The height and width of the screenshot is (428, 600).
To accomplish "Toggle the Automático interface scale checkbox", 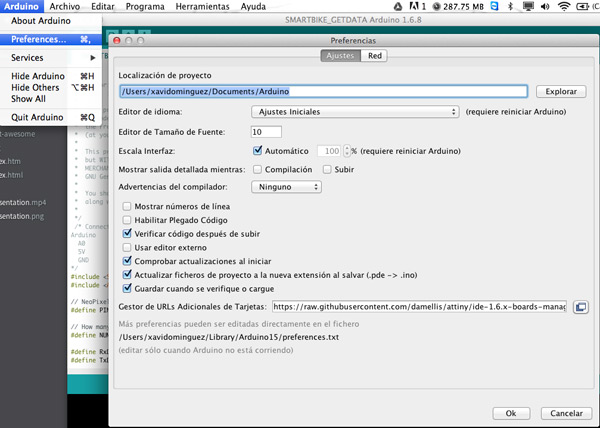I will pos(258,150).
